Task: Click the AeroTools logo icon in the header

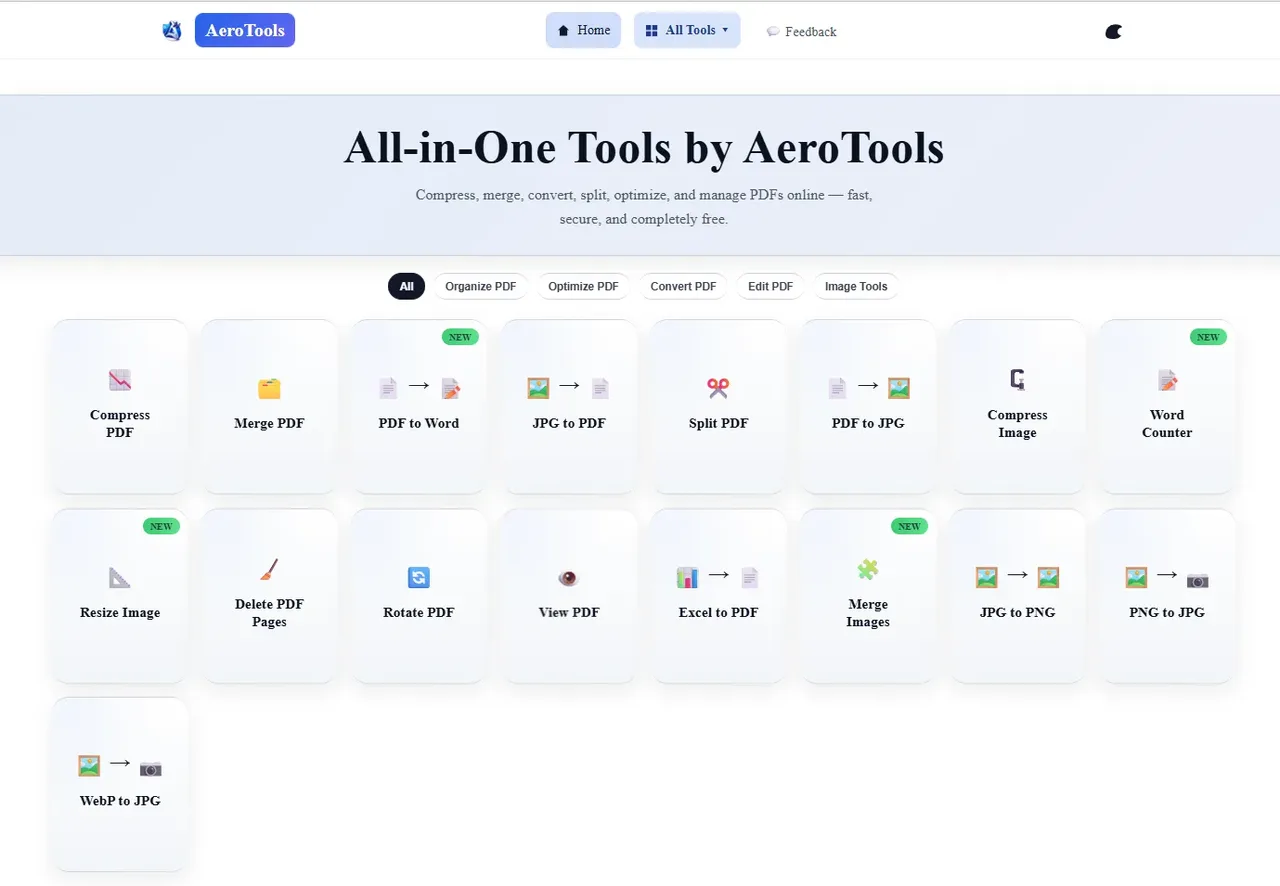Action: point(172,31)
